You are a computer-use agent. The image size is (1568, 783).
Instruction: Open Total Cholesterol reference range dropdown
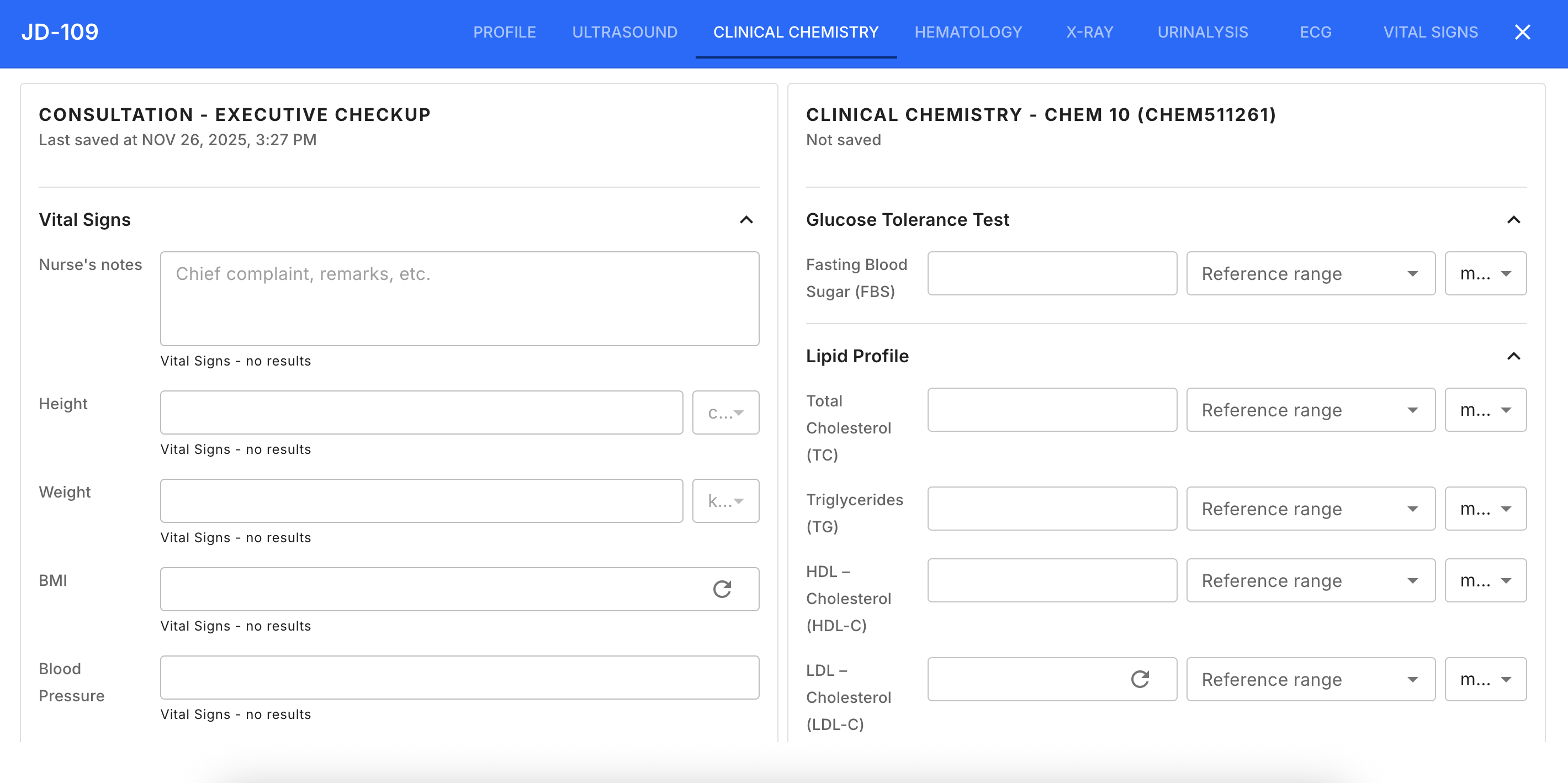pos(1310,410)
